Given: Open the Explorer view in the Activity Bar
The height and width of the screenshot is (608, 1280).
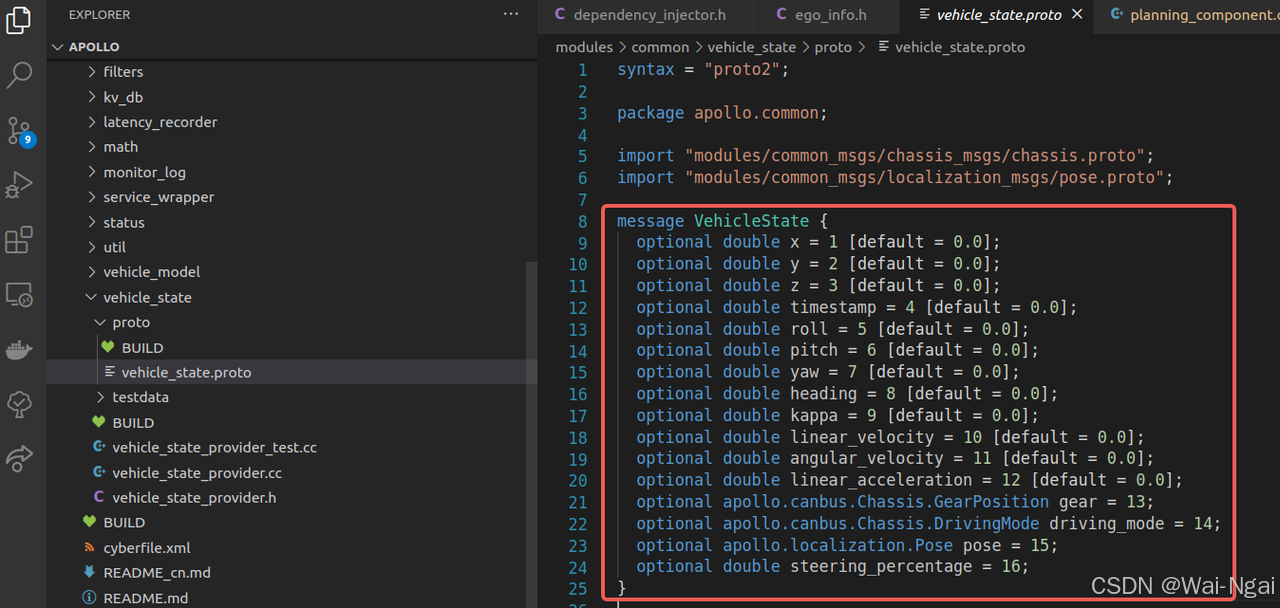Looking at the screenshot, I should [21, 20].
